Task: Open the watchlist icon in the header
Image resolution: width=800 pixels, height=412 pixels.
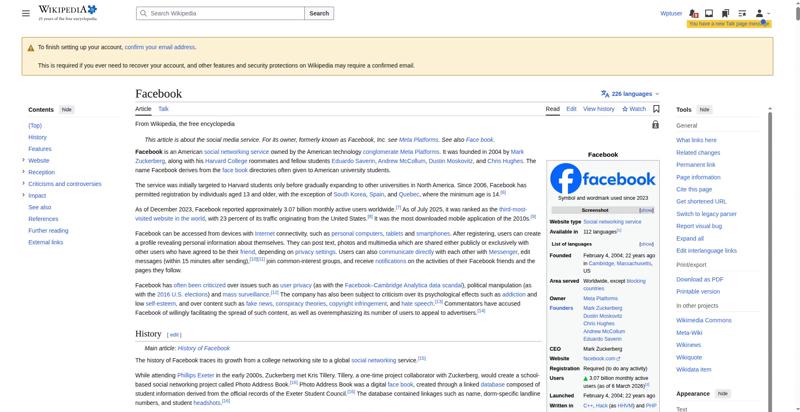Action: pos(742,13)
